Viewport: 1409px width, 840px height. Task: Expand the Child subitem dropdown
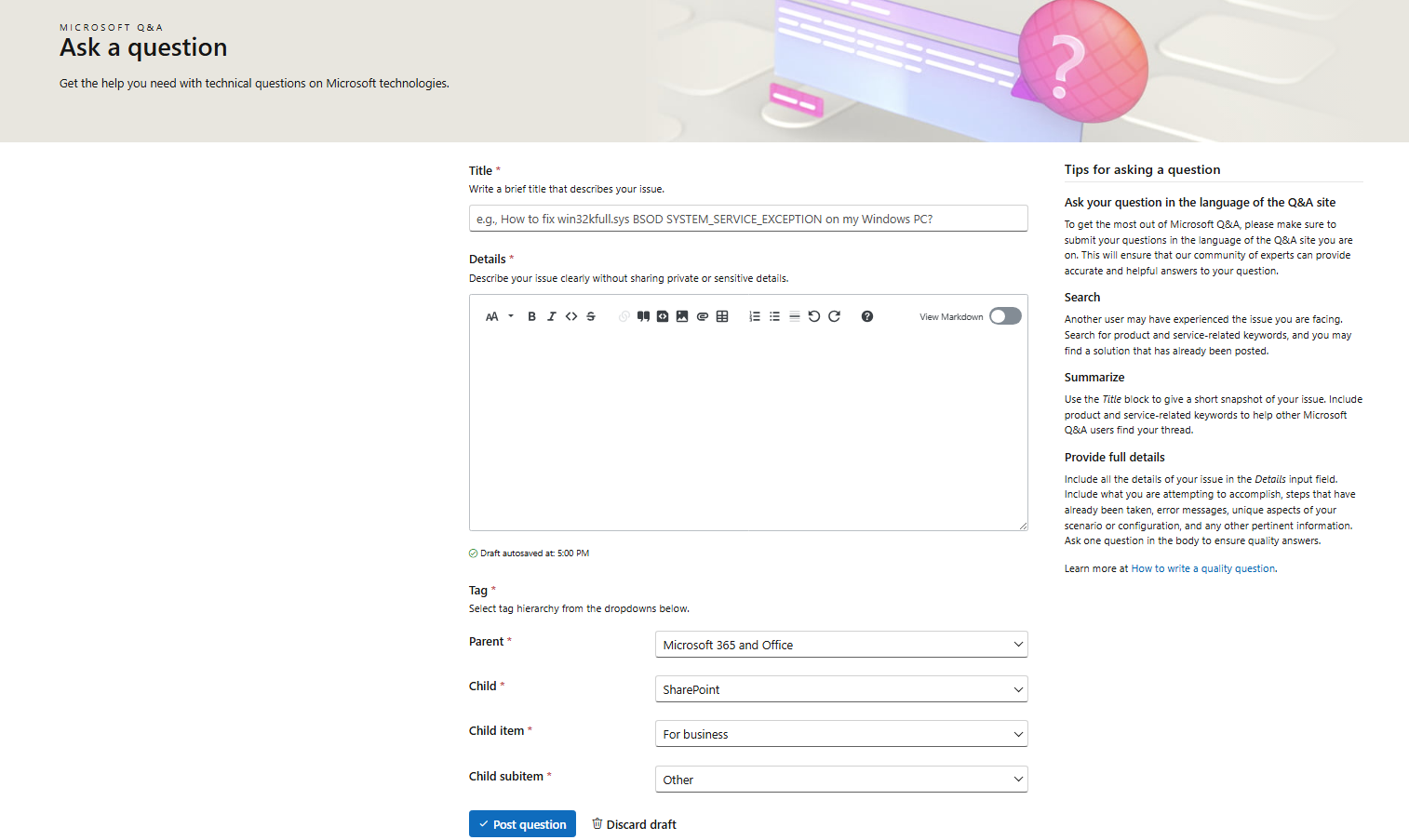tap(841, 780)
